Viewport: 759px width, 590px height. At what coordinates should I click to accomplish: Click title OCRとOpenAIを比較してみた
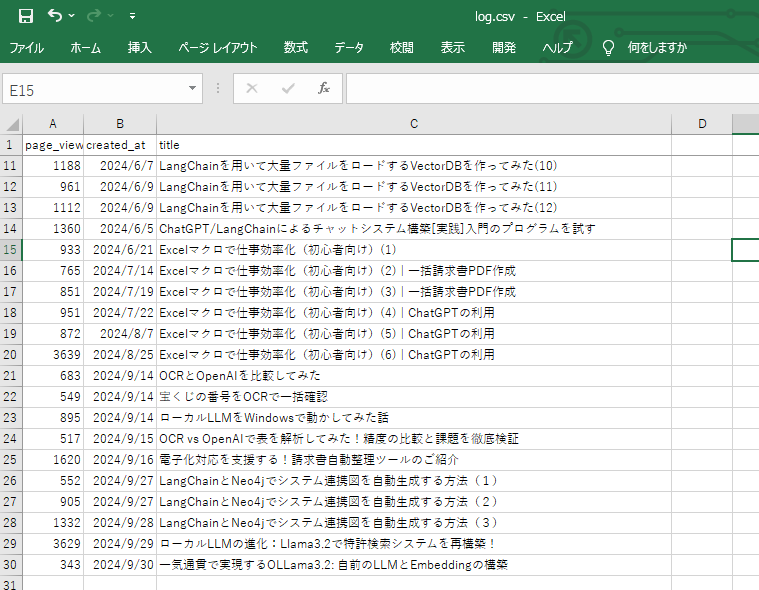click(414, 376)
